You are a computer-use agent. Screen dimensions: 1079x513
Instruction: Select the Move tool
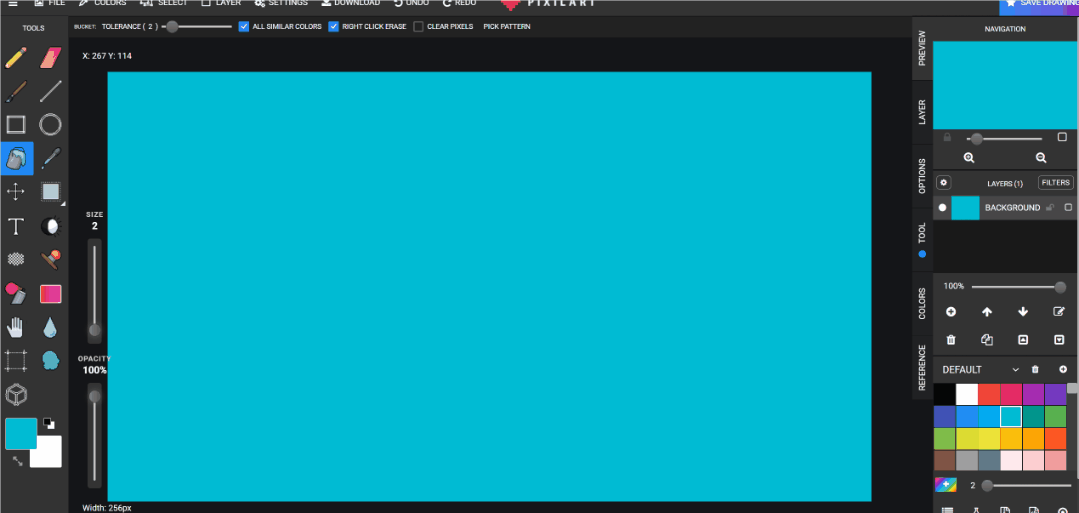16,191
